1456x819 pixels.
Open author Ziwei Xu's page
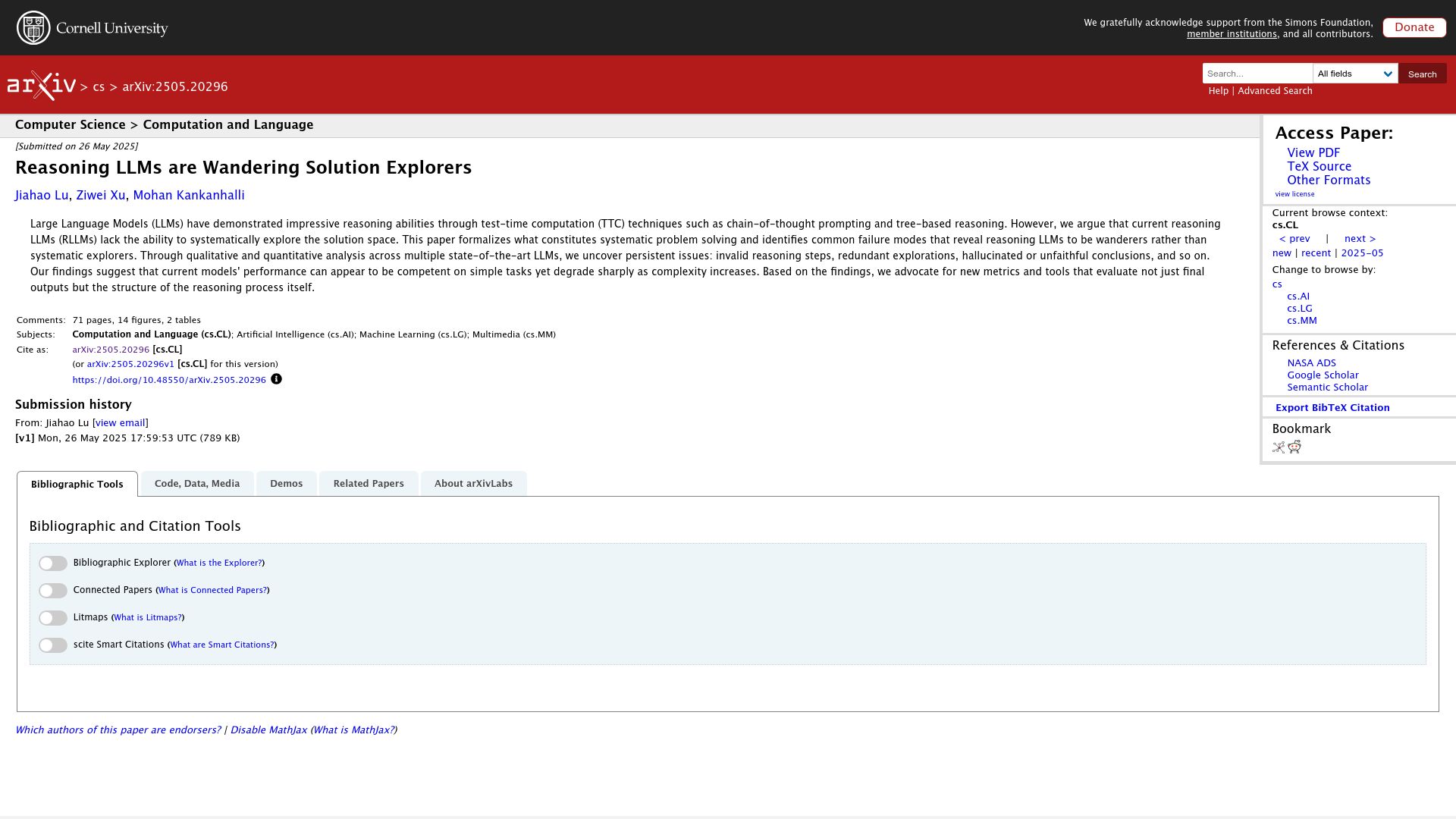[100, 196]
